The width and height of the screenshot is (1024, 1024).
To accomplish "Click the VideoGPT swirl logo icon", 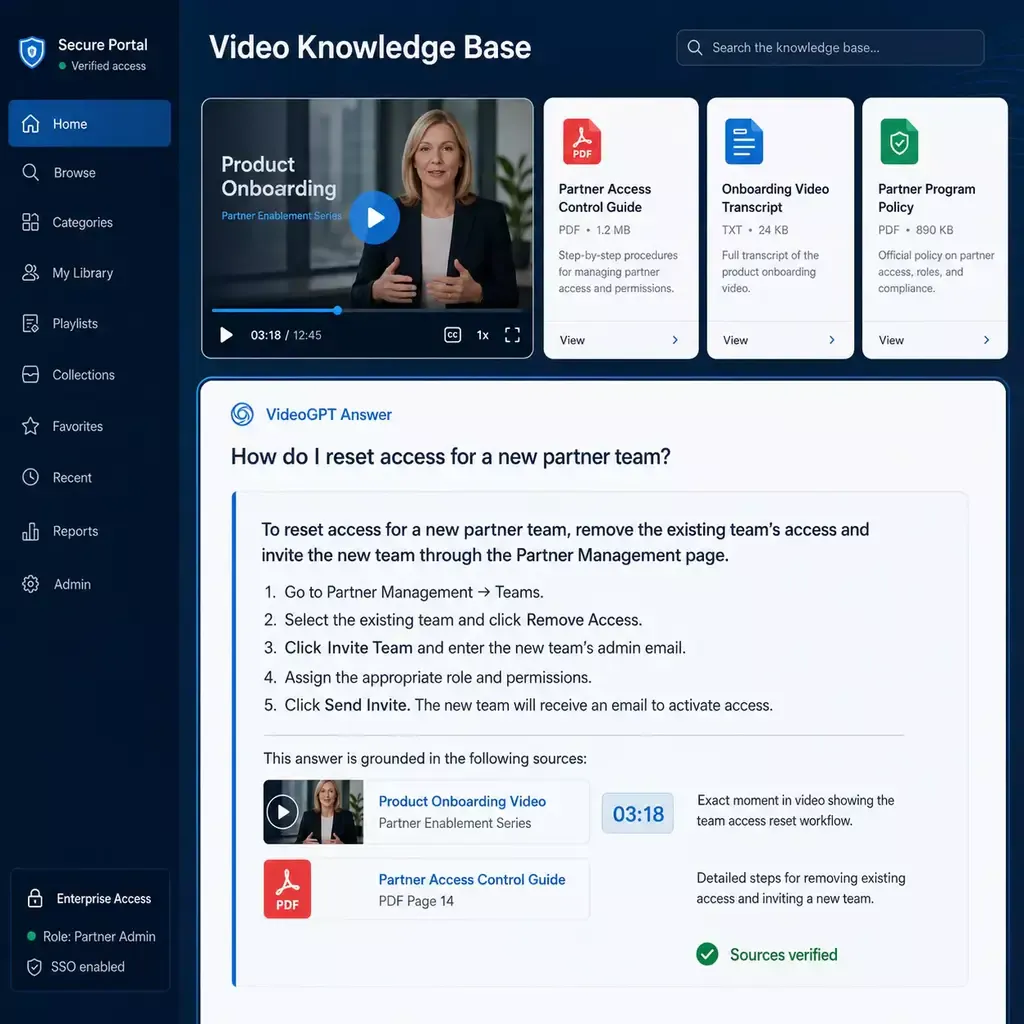I will tap(242, 414).
